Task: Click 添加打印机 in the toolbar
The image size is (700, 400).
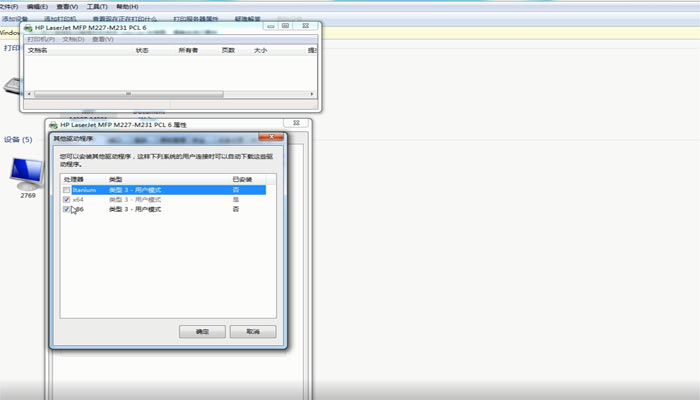Action: [60, 19]
